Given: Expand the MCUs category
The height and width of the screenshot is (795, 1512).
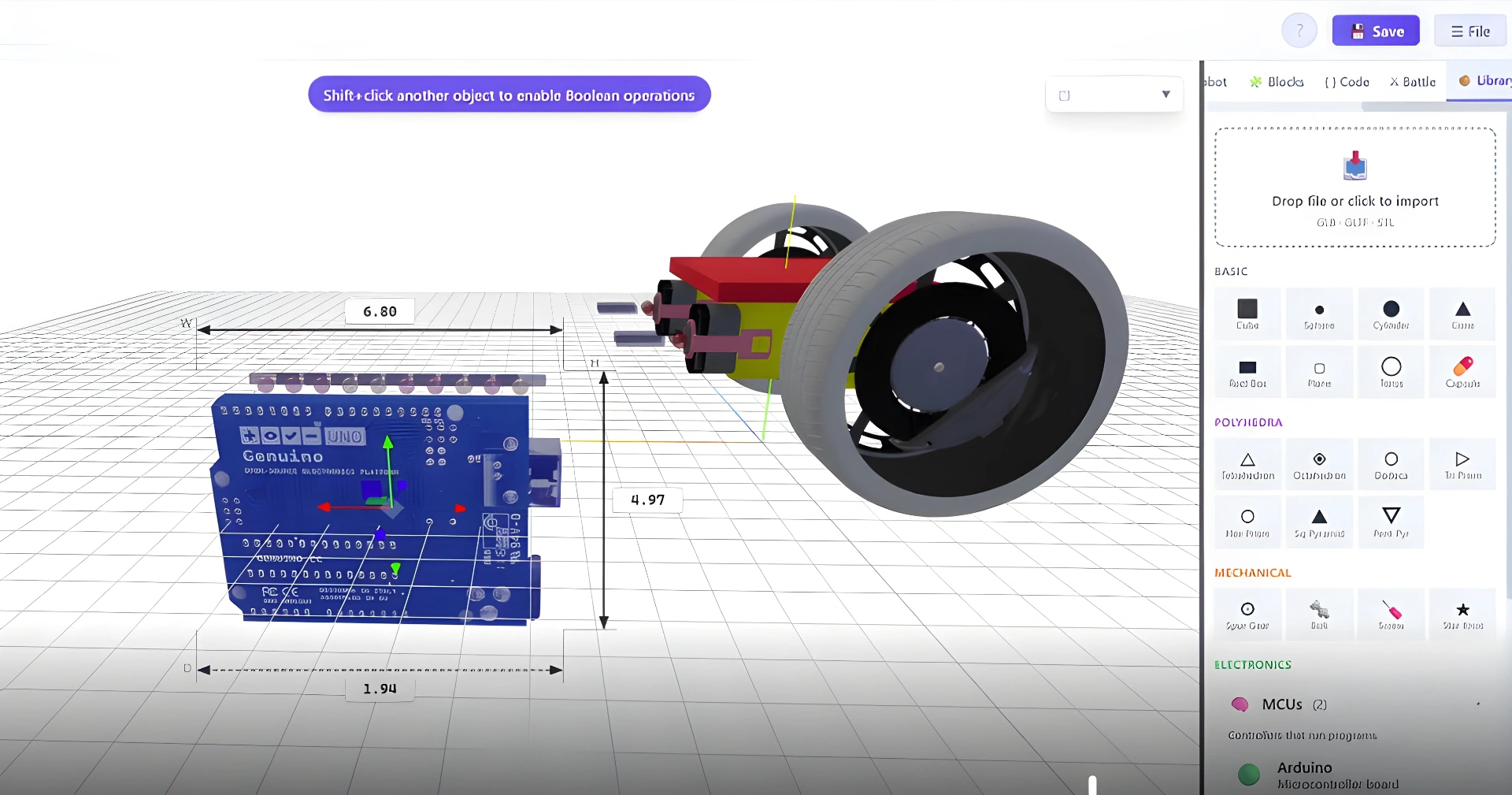Looking at the screenshot, I should 1355,704.
